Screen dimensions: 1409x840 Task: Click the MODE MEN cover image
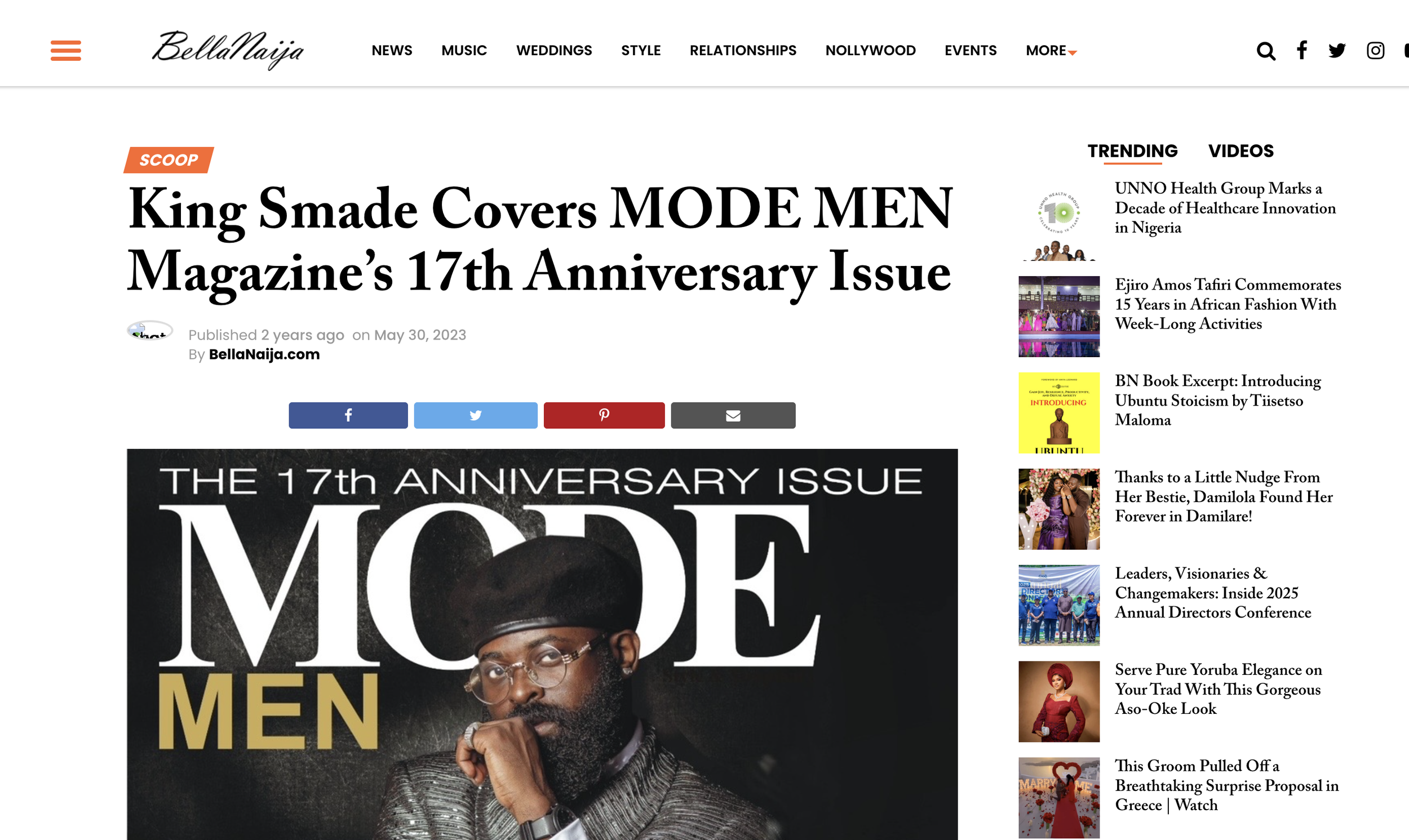point(542,644)
